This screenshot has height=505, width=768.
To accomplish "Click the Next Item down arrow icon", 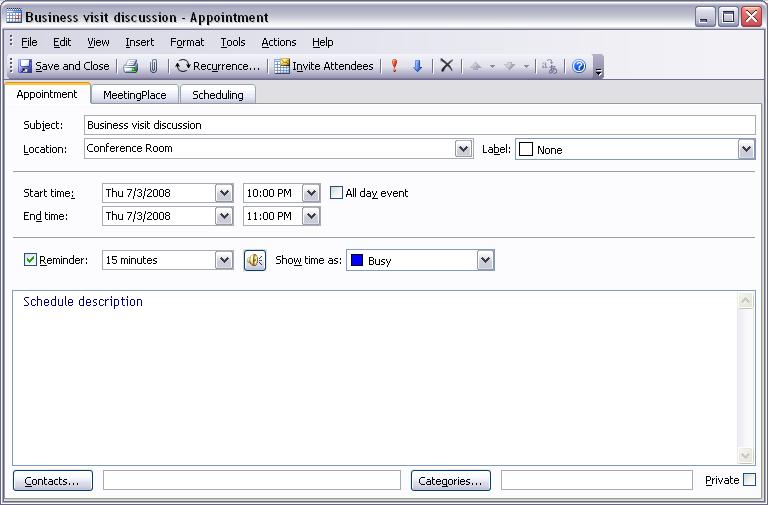I will (x=509, y=66).
